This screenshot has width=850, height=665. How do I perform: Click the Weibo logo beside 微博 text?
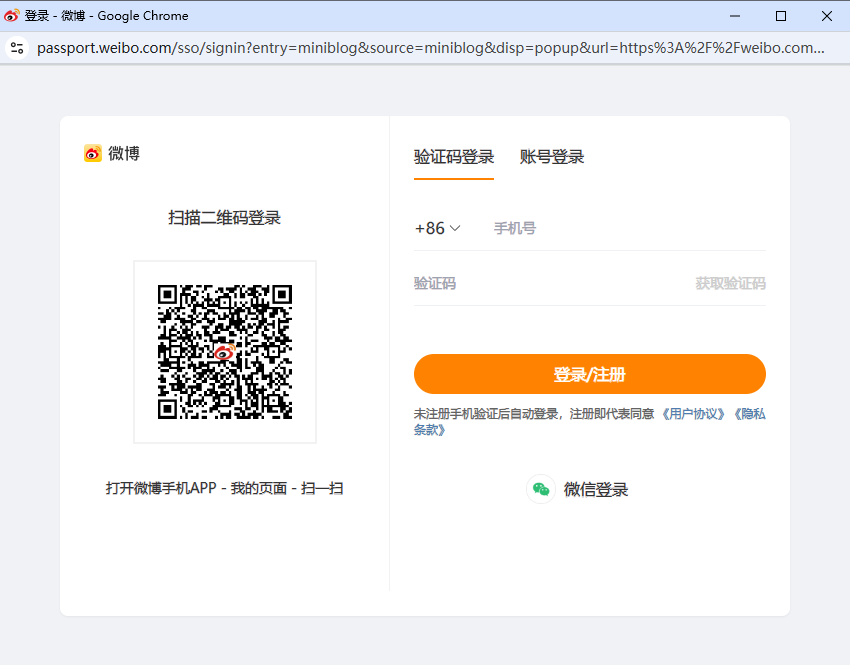[x=91, y=153]
